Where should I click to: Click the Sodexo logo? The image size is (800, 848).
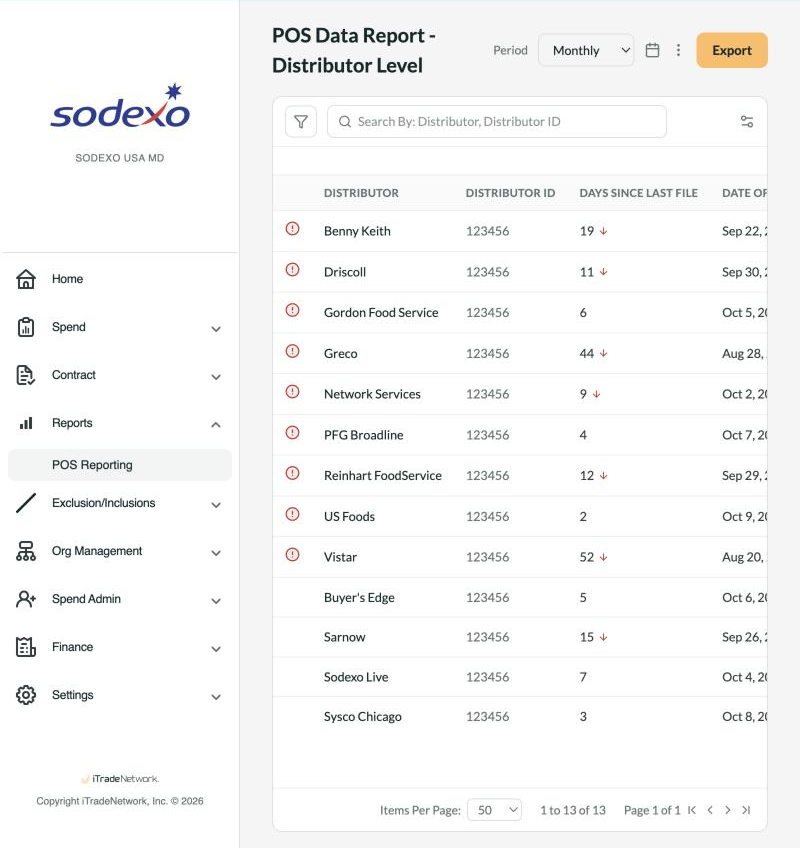pyautogui.click(x=120, y=107)
